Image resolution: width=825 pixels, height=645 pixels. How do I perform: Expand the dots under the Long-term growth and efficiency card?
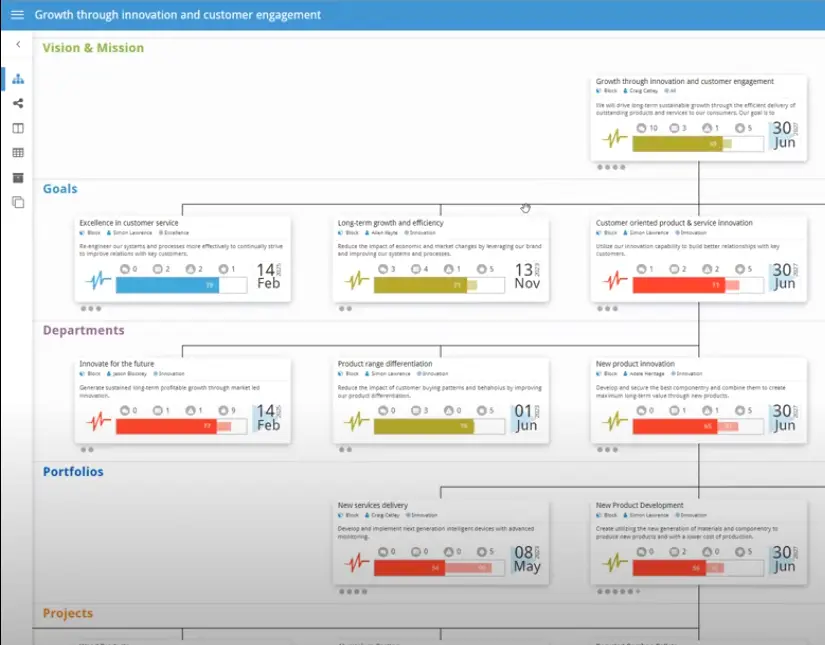(346, 309)
